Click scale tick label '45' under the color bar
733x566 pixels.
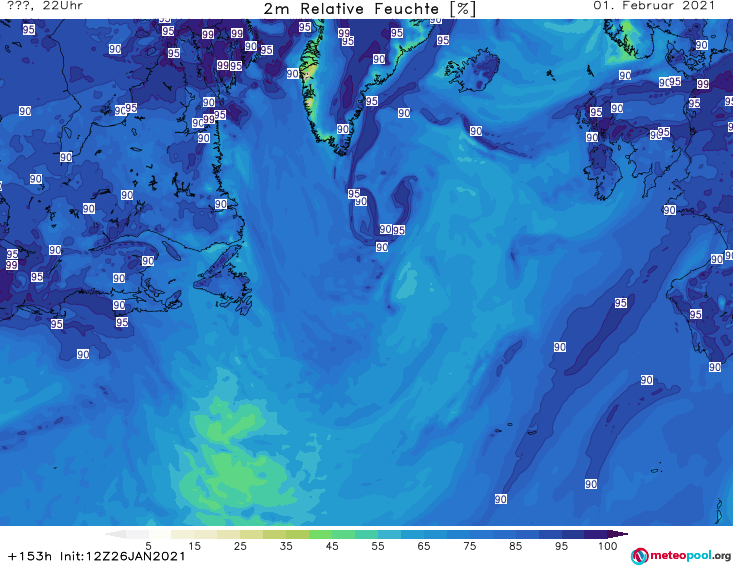pyautogui.click(x=332, y=546)
